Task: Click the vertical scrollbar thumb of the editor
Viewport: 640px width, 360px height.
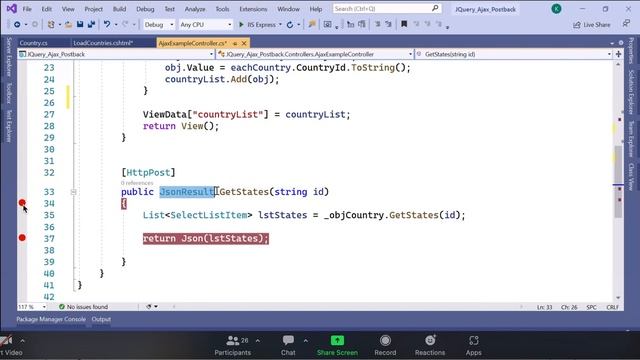Action: click(x=619, y=182)
